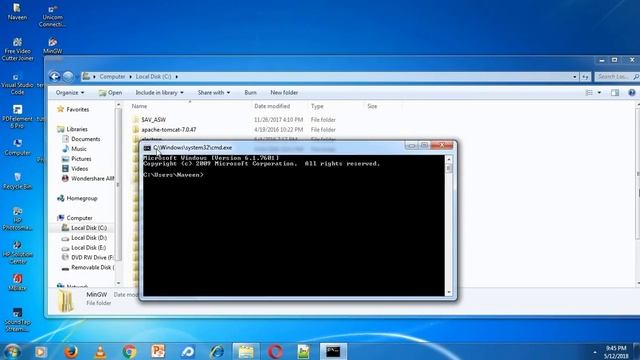Switch to File Explorer taskbar button
This screenshot has height=360, width=640.
pos(246,351)
